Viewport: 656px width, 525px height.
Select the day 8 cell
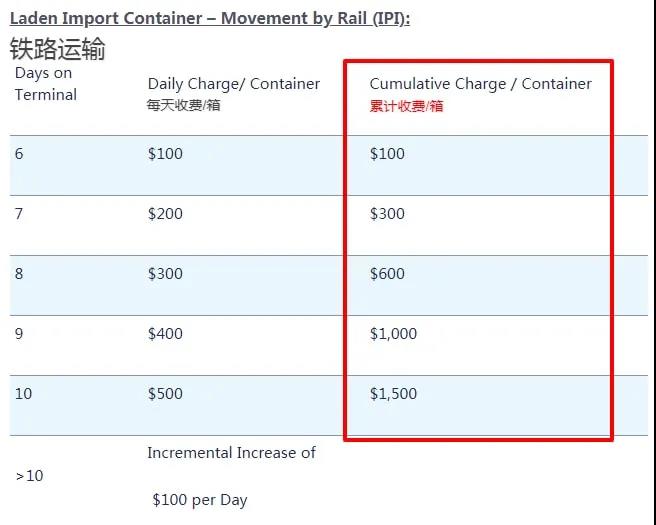(19, 274)
